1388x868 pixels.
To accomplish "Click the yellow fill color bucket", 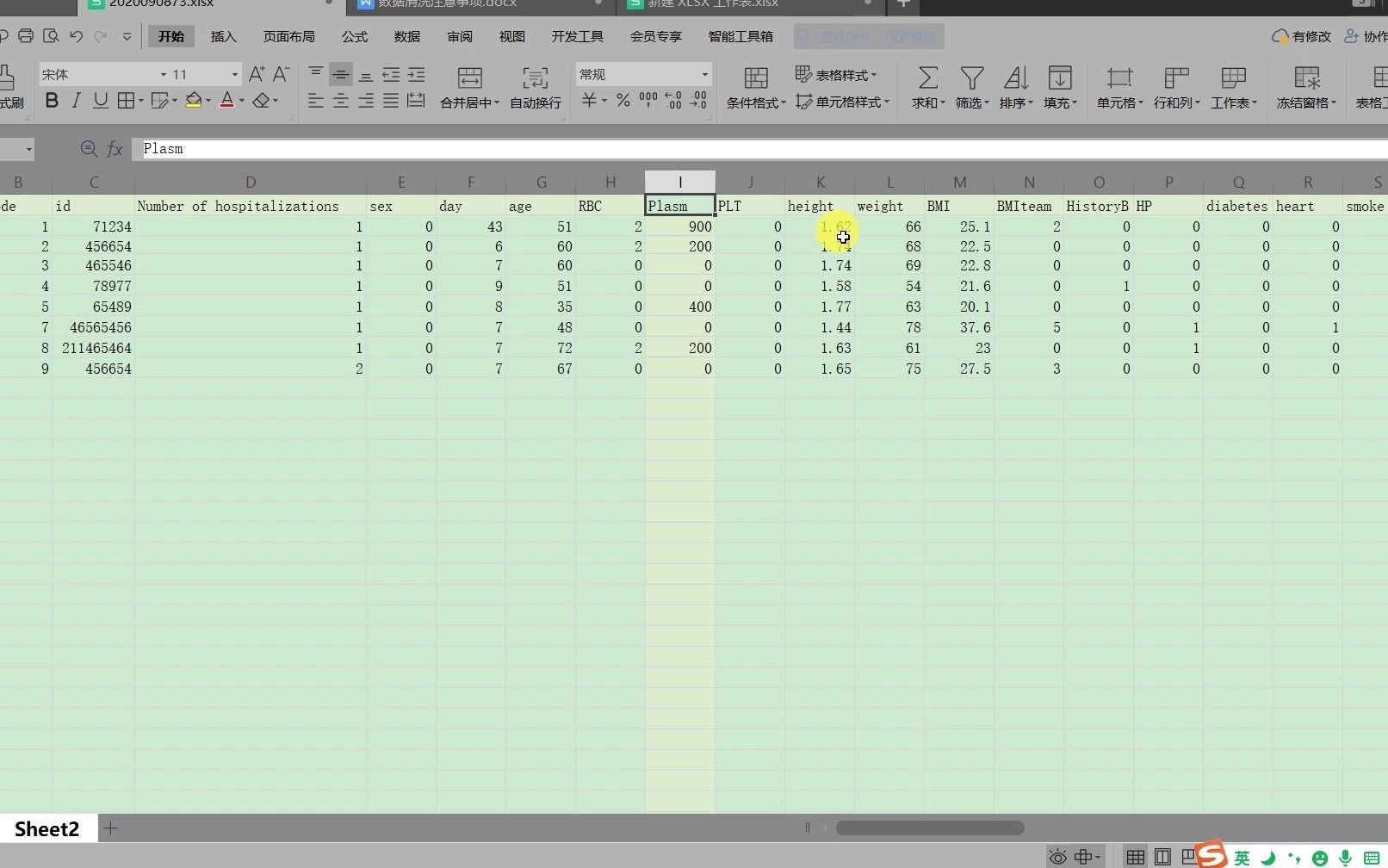I will pyautogui.click(x=194, y=101).
